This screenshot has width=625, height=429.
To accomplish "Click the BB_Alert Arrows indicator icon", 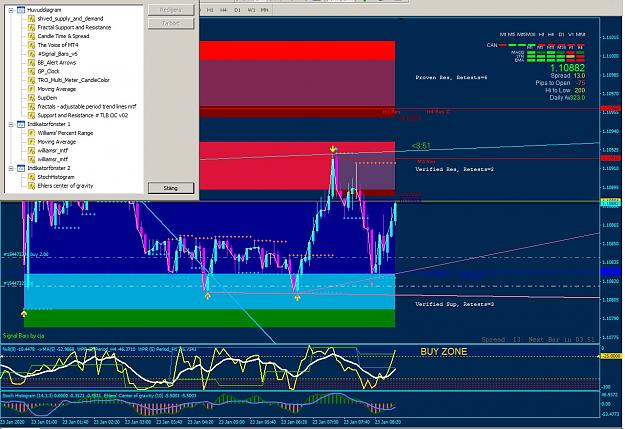I will point(31,62).
